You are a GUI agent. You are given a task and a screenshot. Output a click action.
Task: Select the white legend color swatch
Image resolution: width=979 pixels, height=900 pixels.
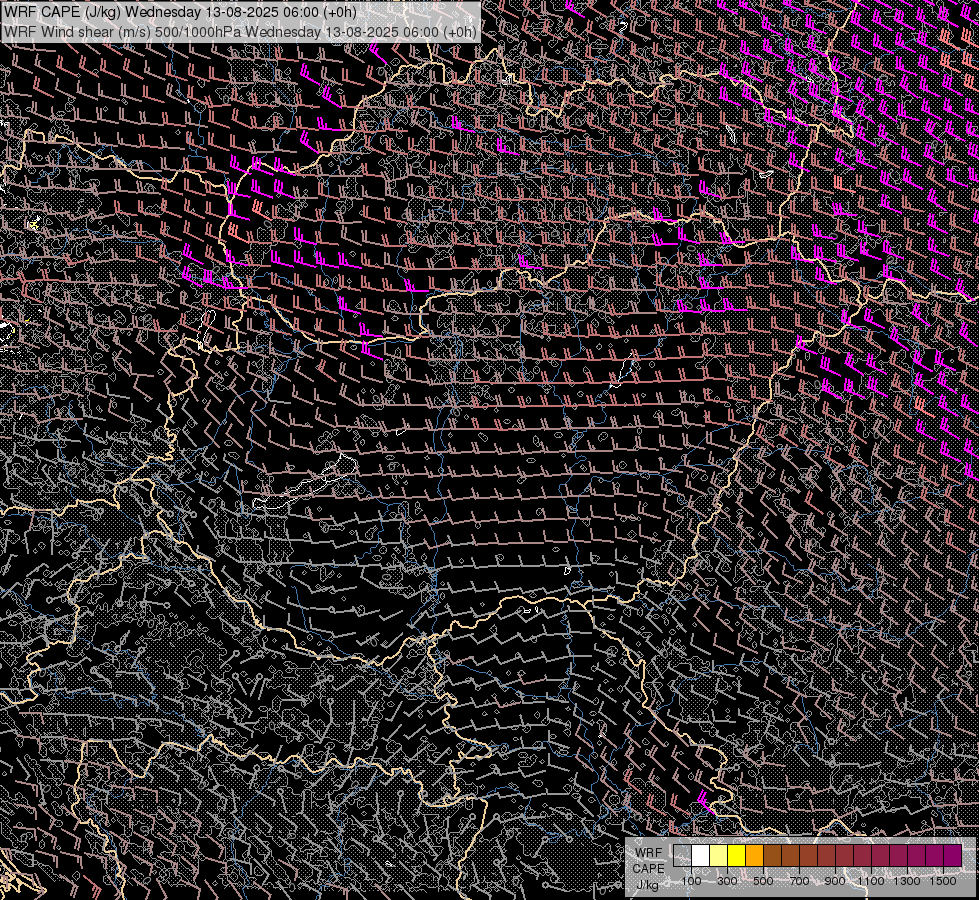coord(701,855)
